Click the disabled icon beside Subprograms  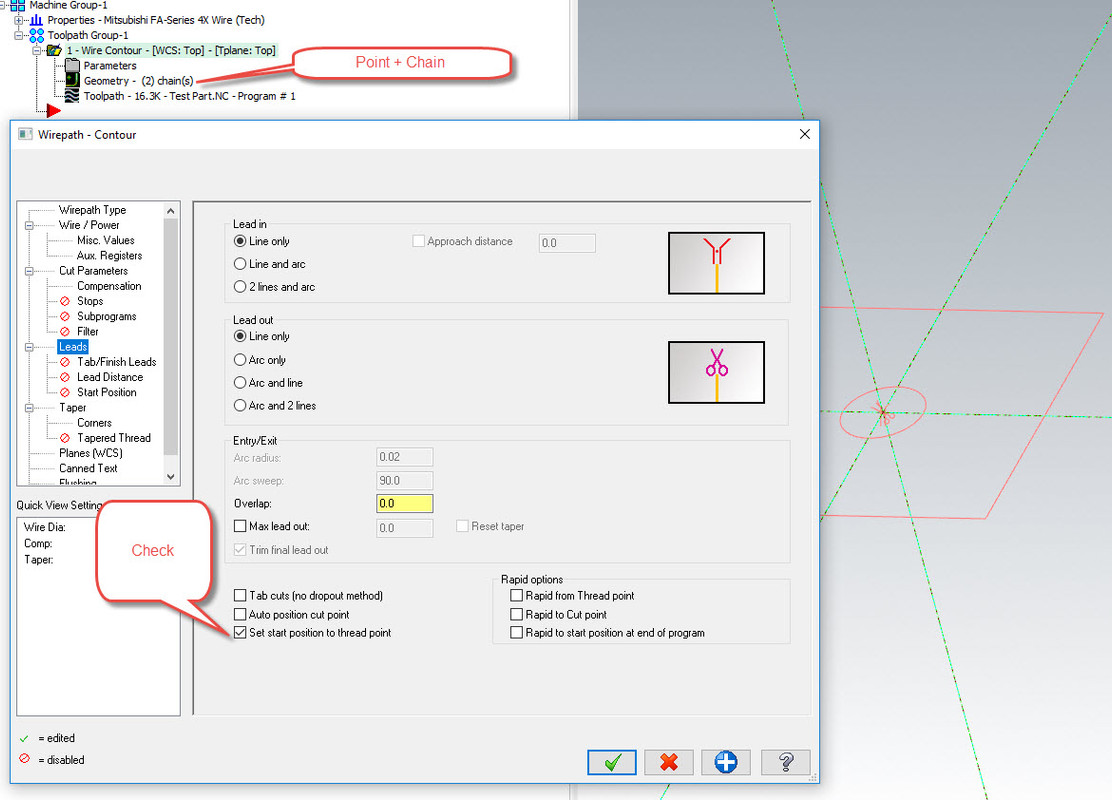[x=65, y=316]
